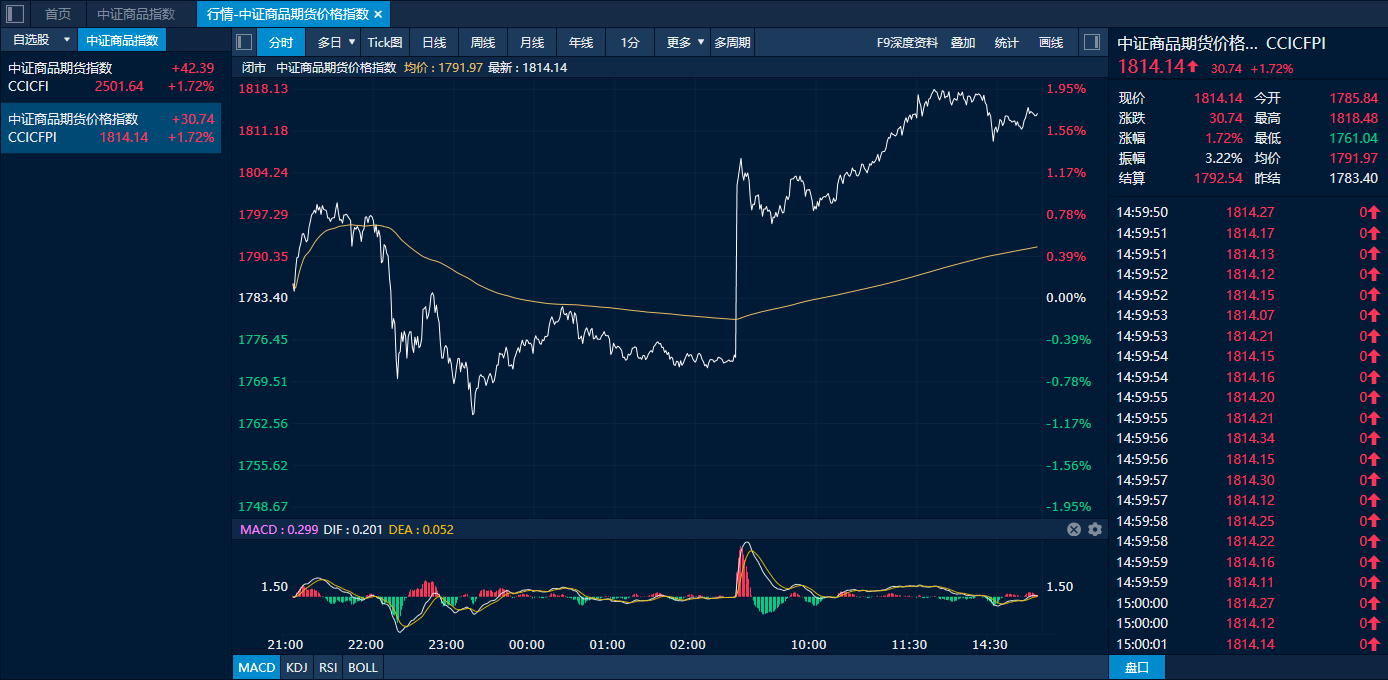Click the window icon at top-left corner

pos(14,14)
